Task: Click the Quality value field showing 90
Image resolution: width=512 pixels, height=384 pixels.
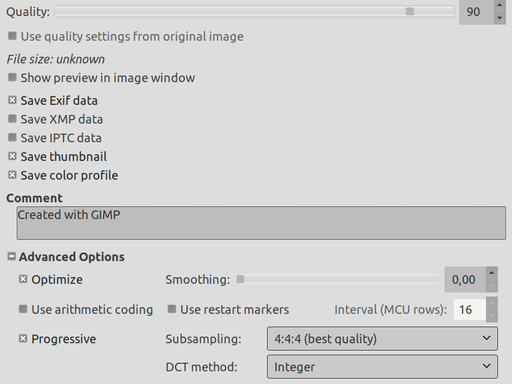Action: click(x=476, y=12)
